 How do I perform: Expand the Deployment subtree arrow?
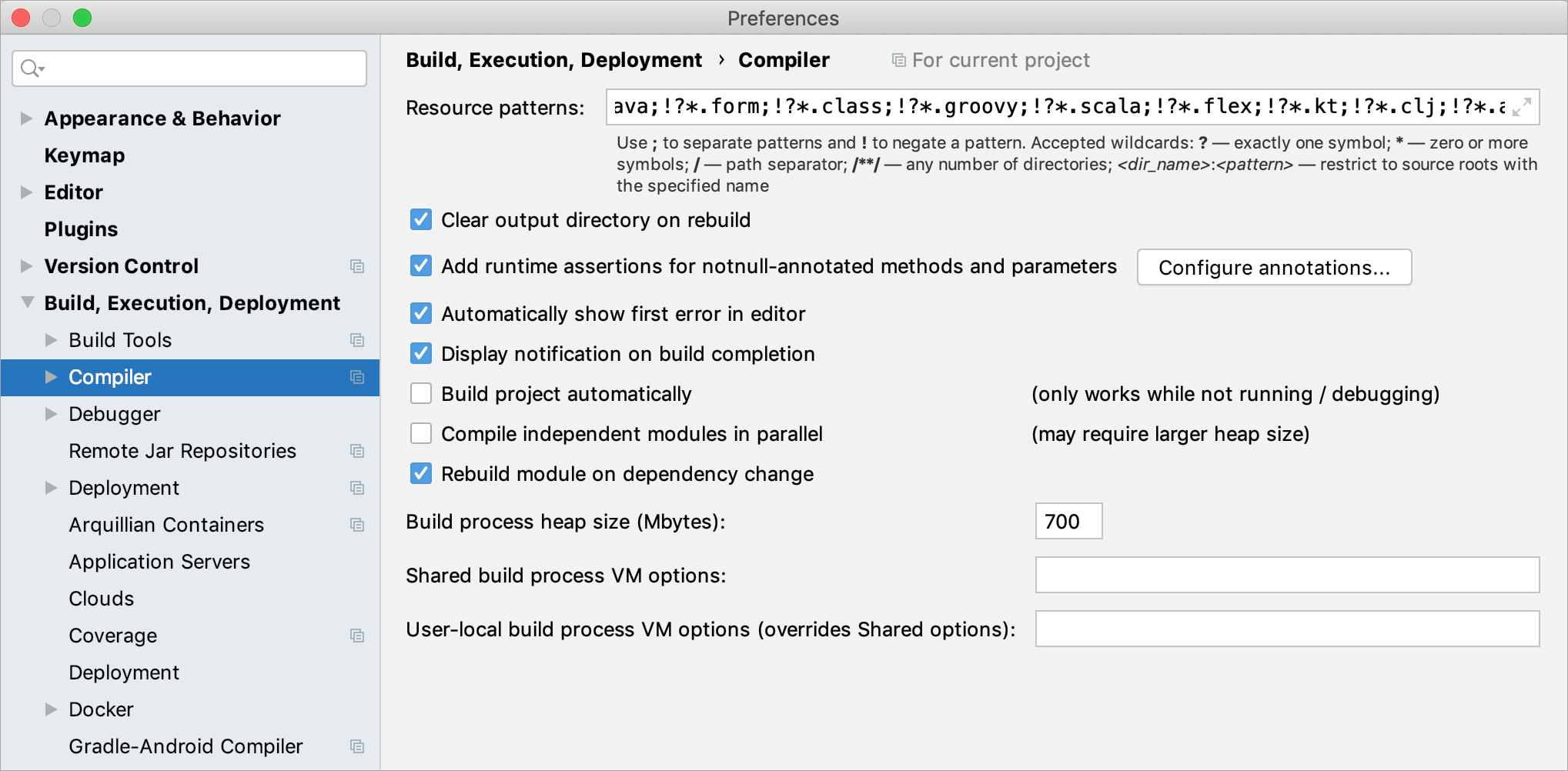52,488
